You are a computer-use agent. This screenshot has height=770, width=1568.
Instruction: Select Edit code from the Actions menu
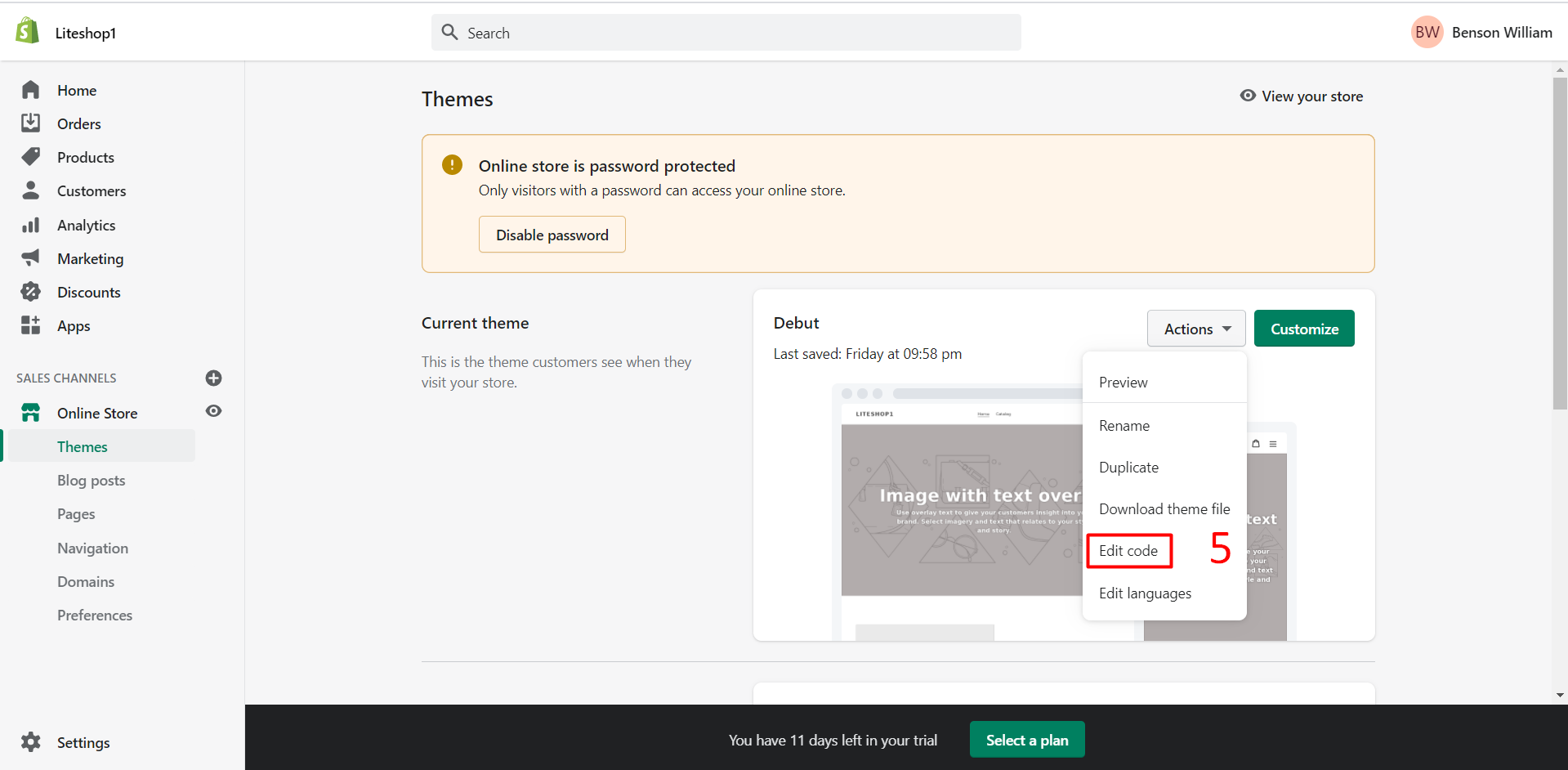(x=1128, y=551)
